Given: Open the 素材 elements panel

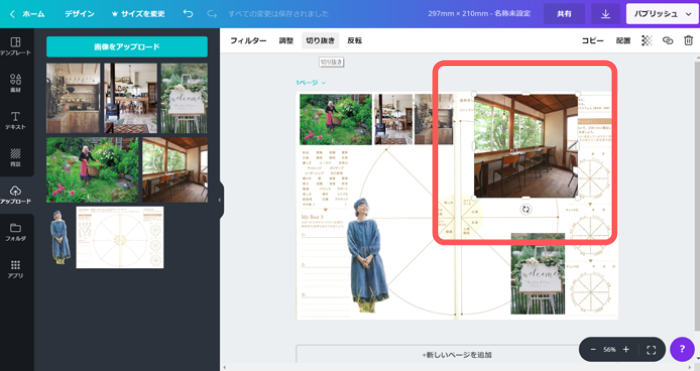Looking at the screenshot, I should tap(15, 83).
